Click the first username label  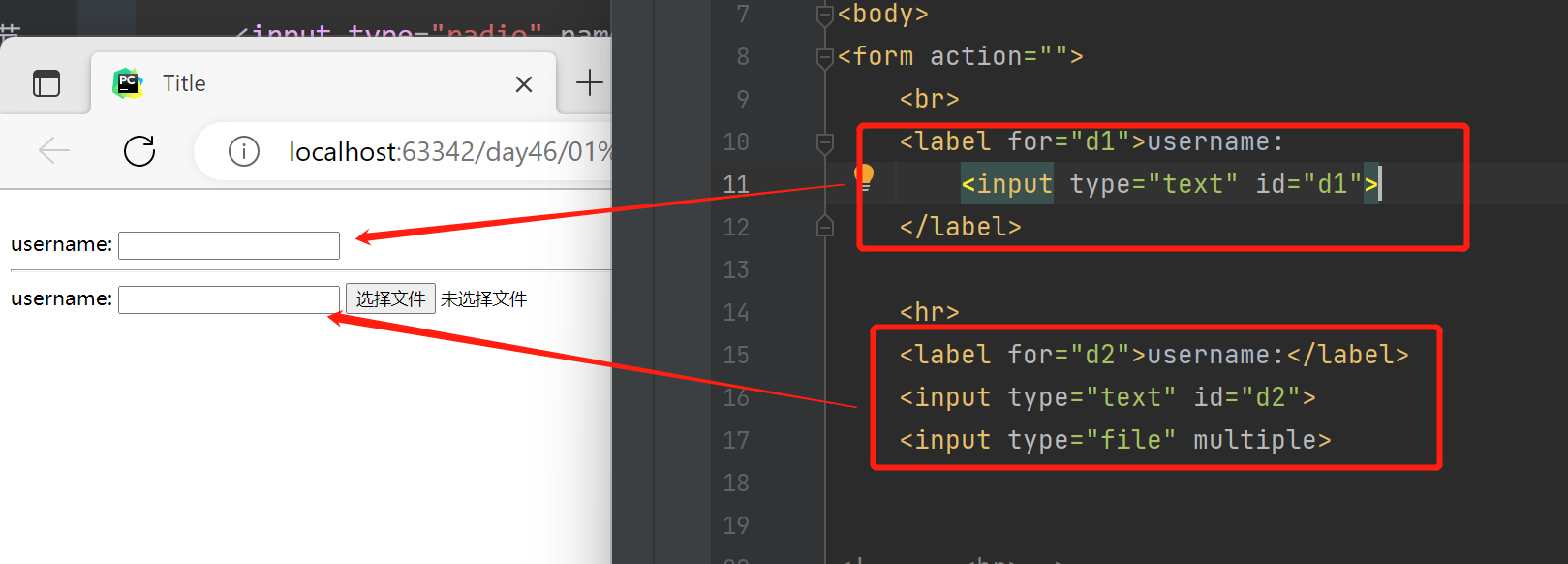coord(62,244)
